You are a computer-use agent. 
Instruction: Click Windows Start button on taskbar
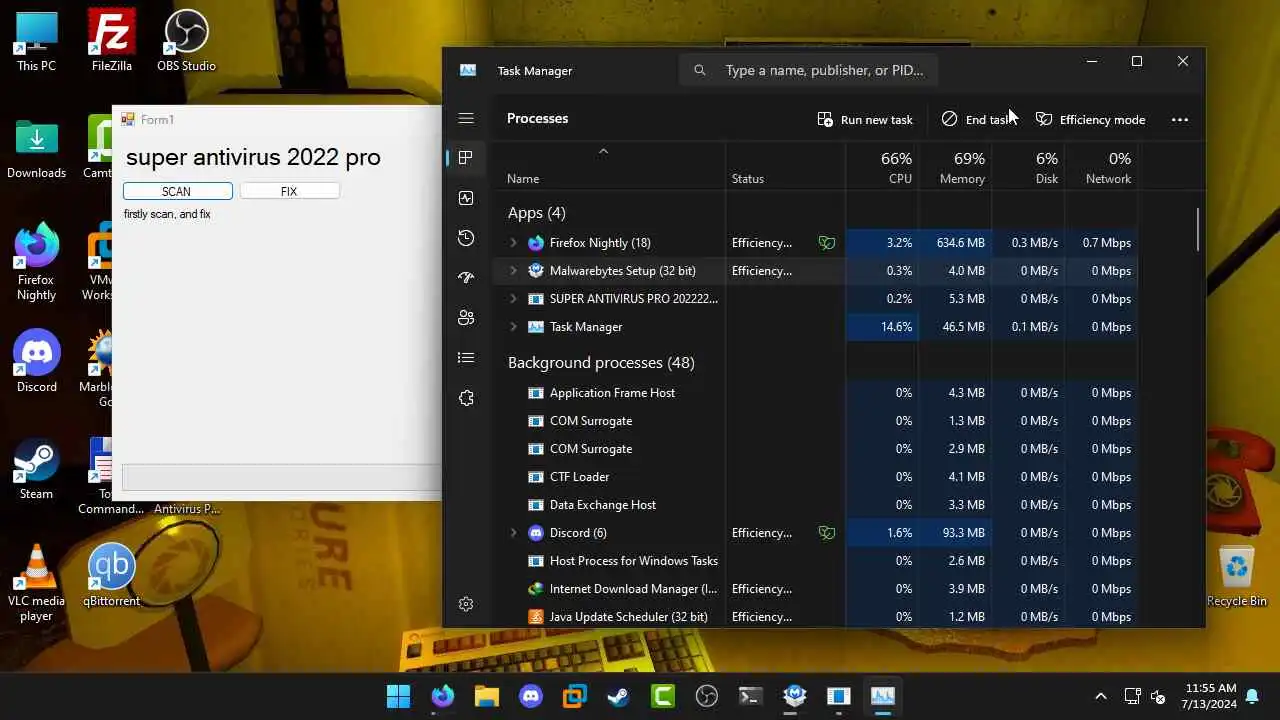pyautogui.click(x=398, y=696)
